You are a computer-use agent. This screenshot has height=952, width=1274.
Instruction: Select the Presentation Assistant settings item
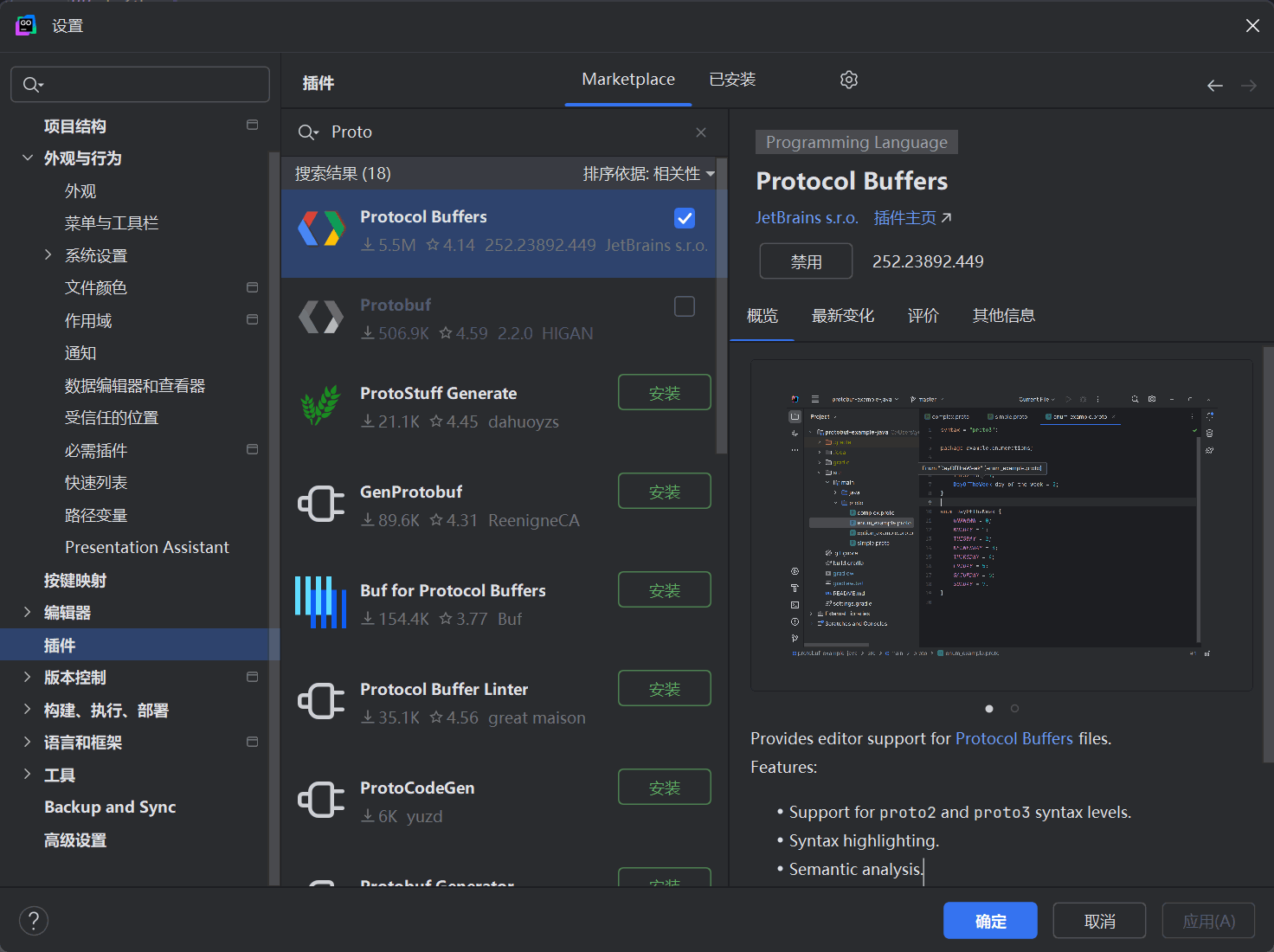tap(147, 547)
